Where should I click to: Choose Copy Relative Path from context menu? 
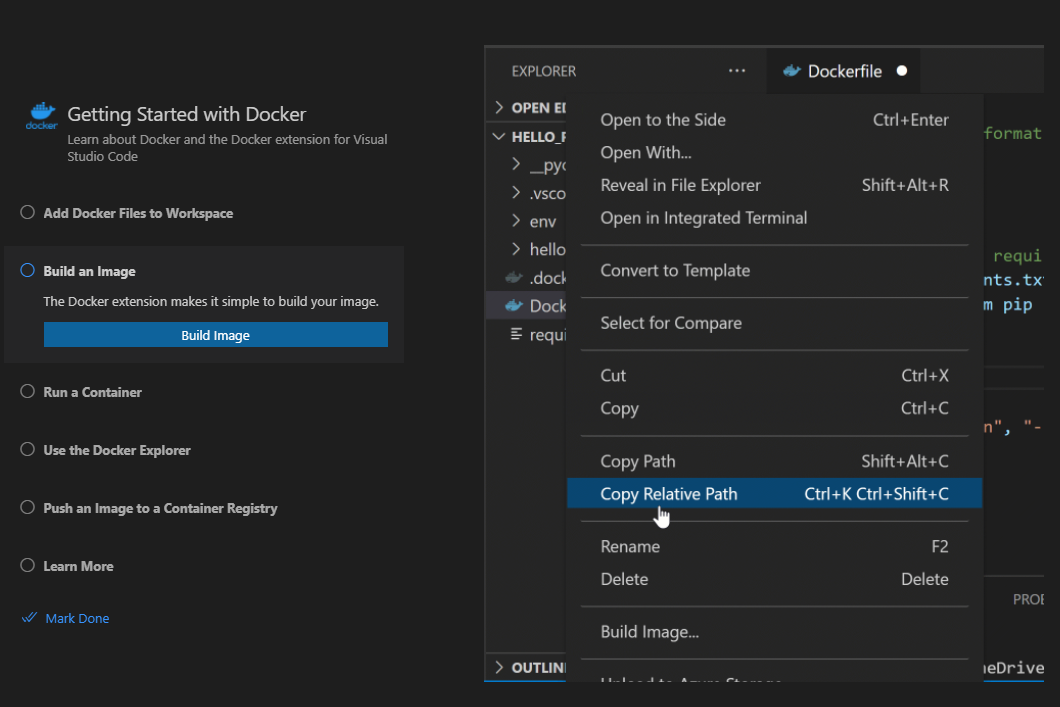click(x=668, y=494)
